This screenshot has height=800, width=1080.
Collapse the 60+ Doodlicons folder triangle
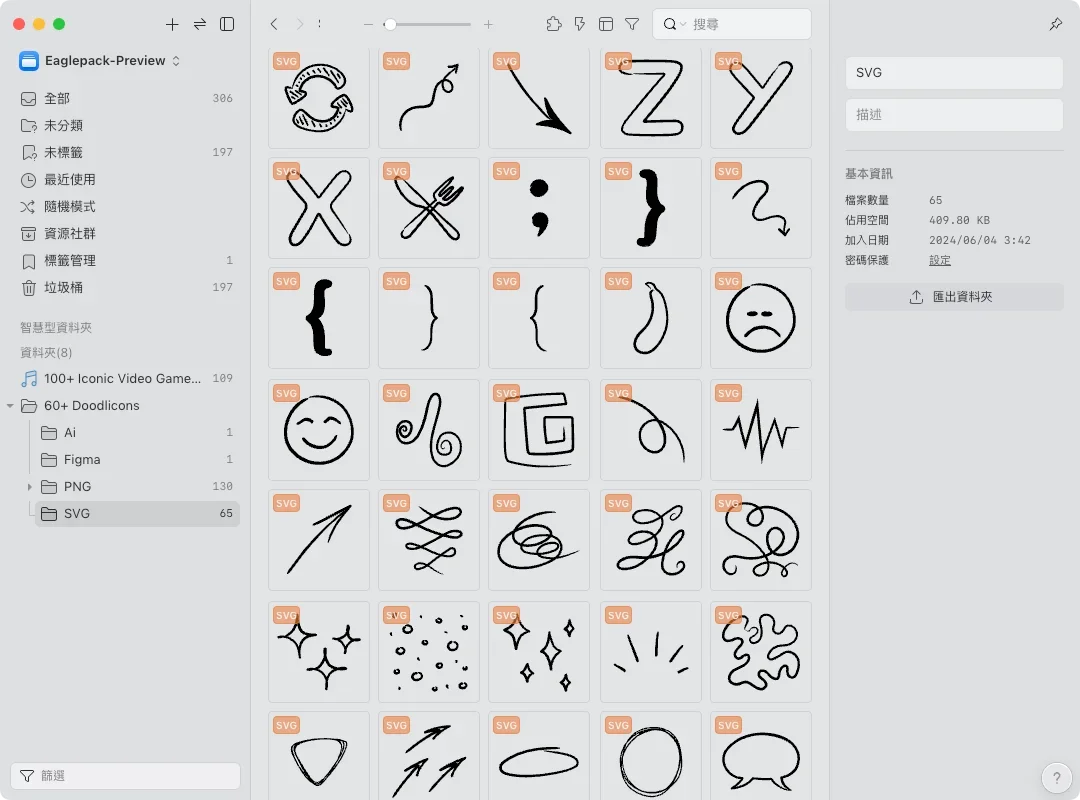click(10, 406)
